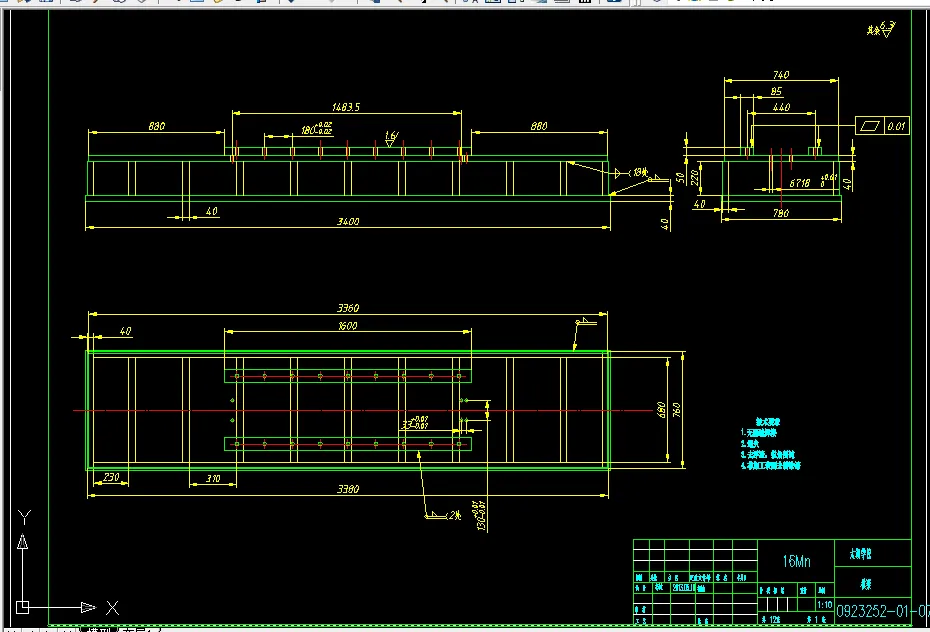Click the UCS origin square icon

point(23,607)
